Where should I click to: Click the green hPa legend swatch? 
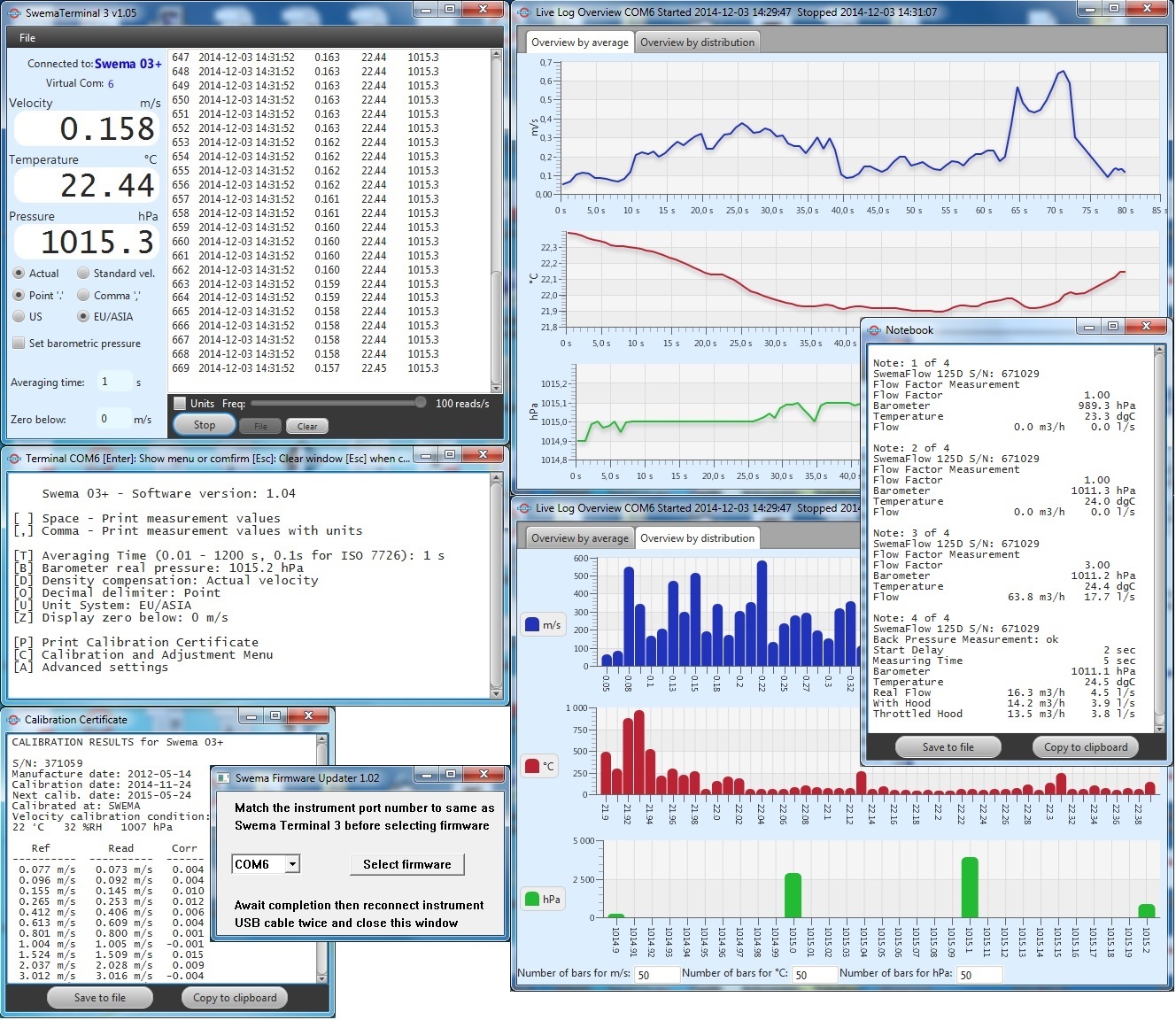click(532, 899)
